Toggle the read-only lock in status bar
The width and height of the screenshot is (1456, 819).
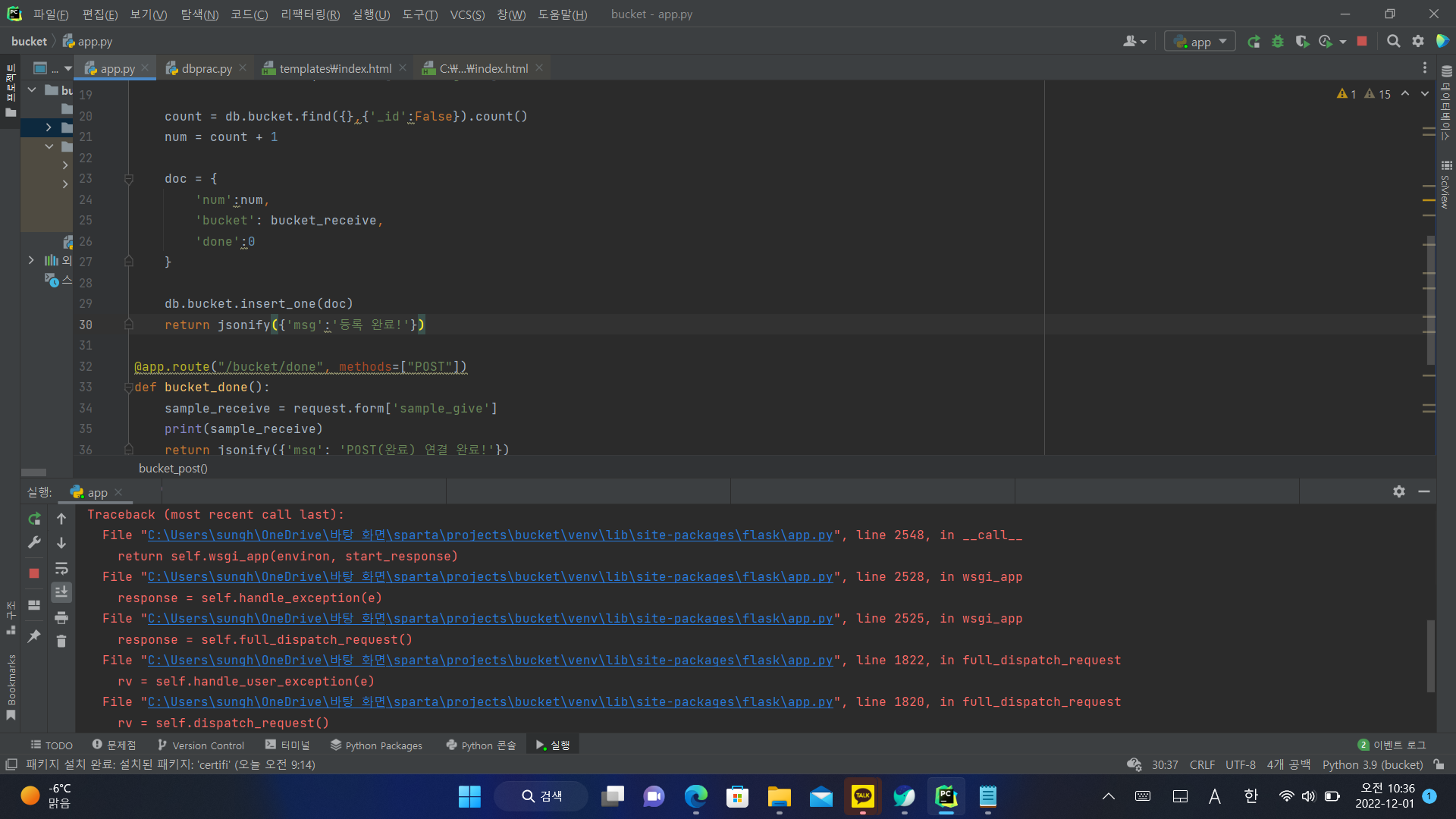coord(1439,764)
